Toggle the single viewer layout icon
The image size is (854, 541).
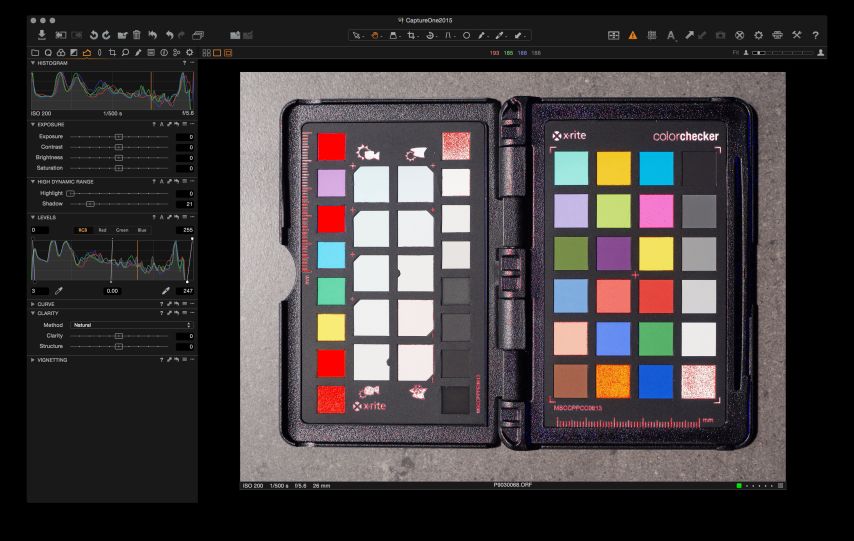pyautogui.click(x=216, y=52)
